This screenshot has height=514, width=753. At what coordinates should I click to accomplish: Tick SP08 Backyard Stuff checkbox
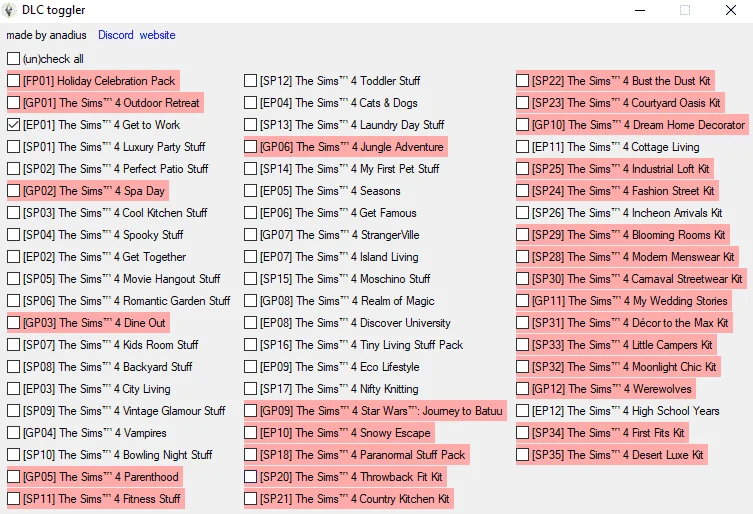point(13,367)
